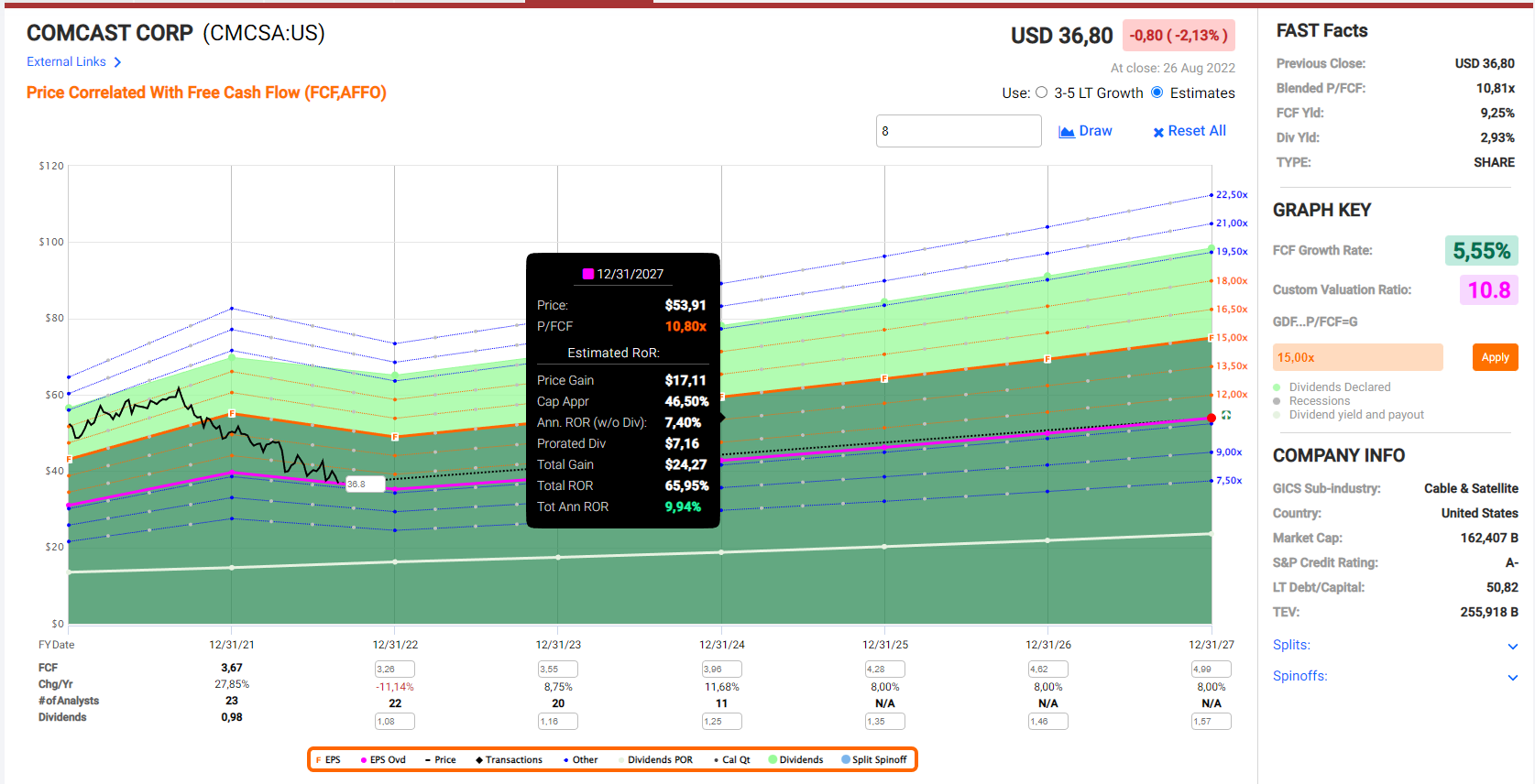Toggle the Split Spinoff legend marker

[x=846, y=760]
